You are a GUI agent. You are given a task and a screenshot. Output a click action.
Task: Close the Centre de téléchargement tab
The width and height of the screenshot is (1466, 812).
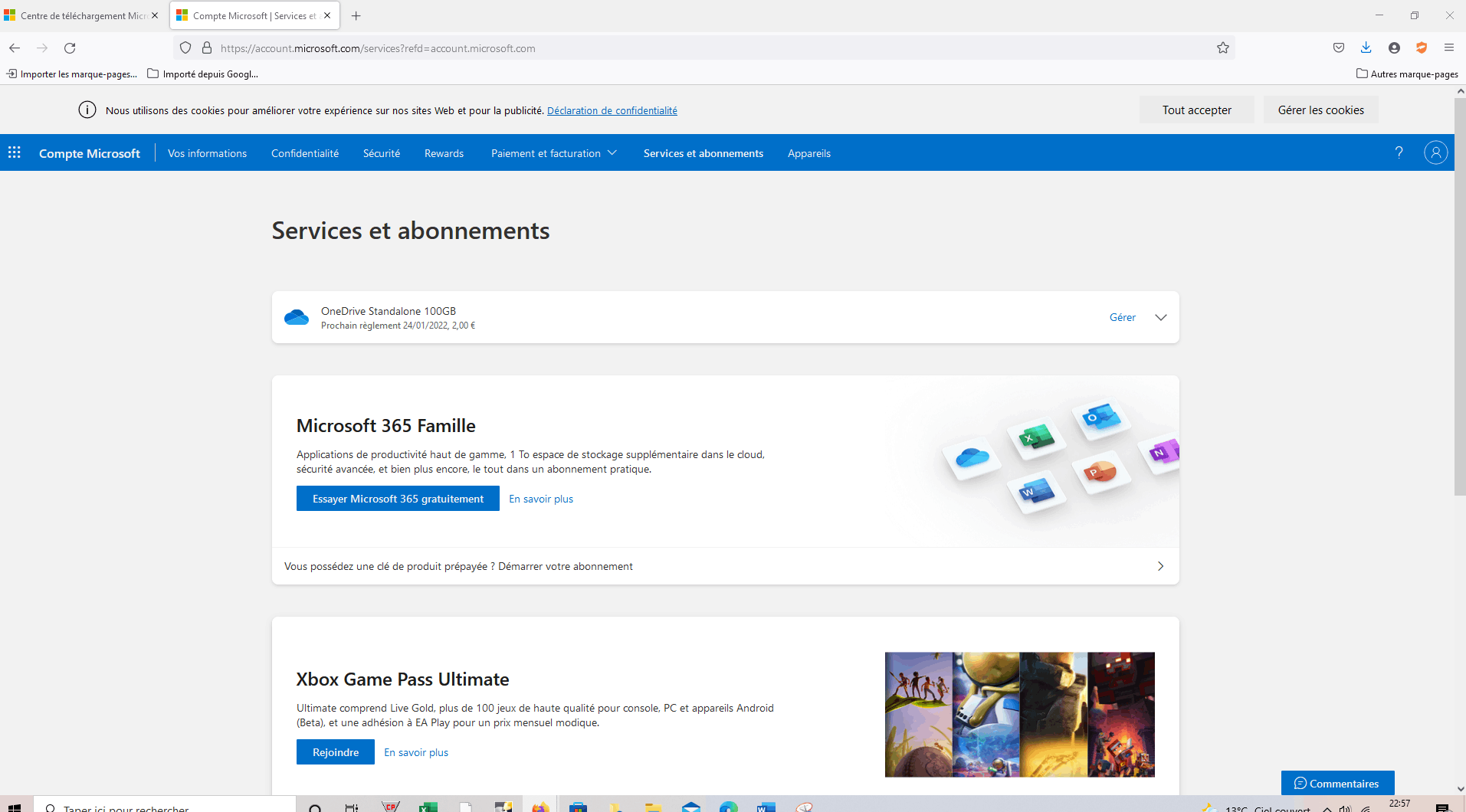point(155,15)
